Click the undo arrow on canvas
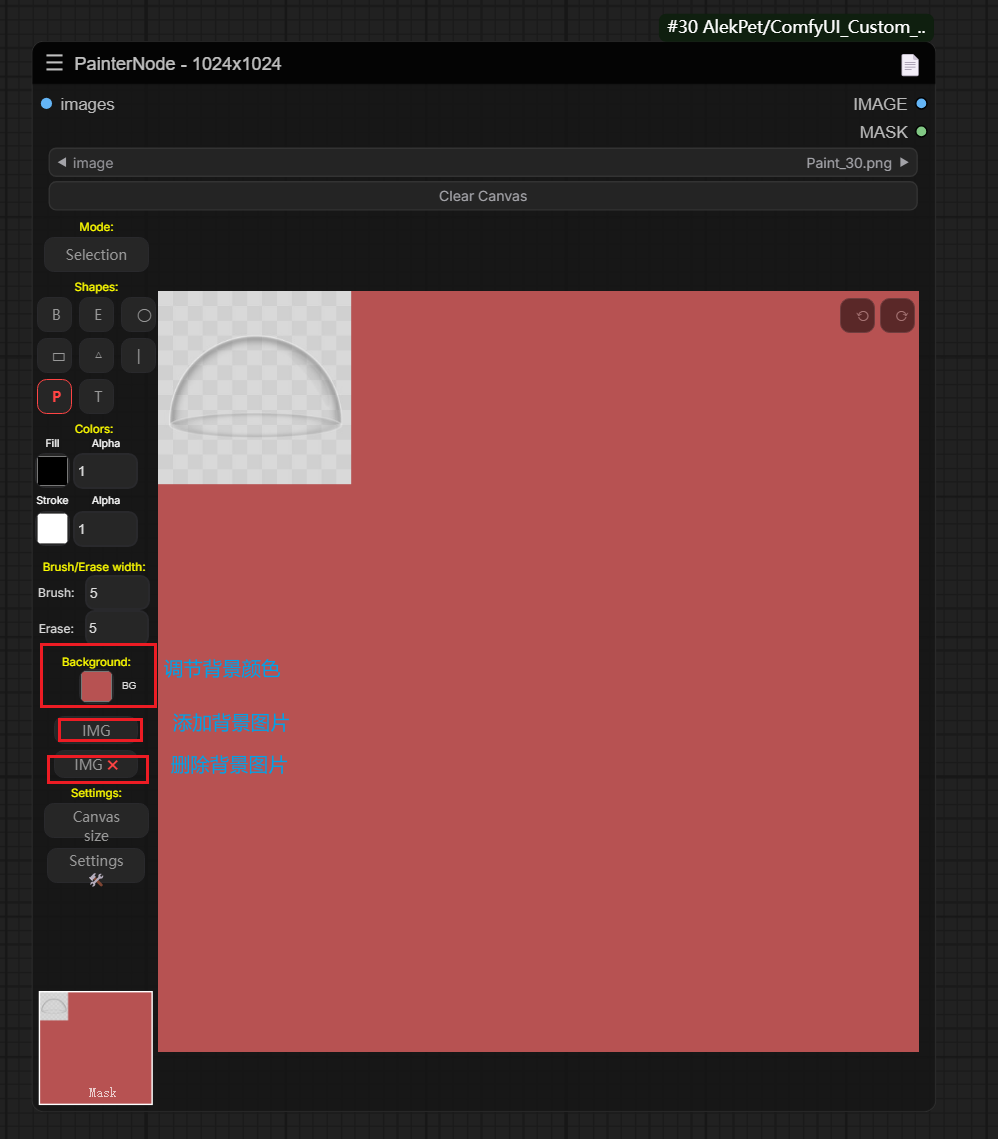The width and height of the screenshot is (998, 1139). [858, 316]
